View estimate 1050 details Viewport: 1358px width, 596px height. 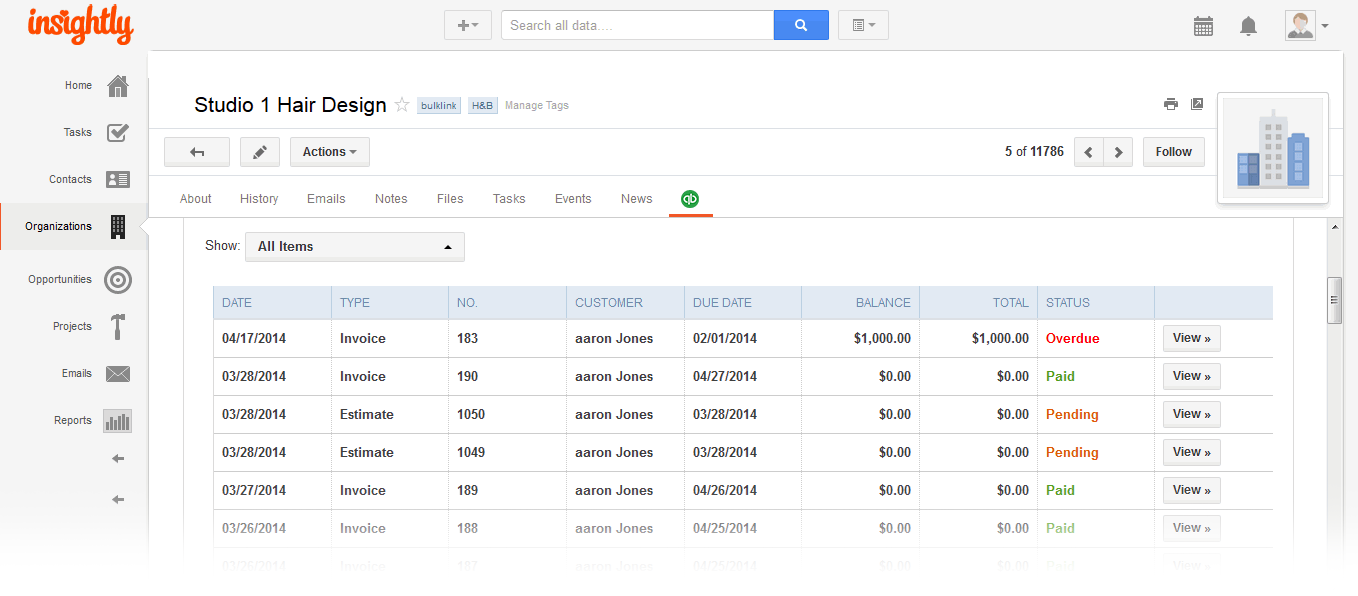tap(1192, 414)
